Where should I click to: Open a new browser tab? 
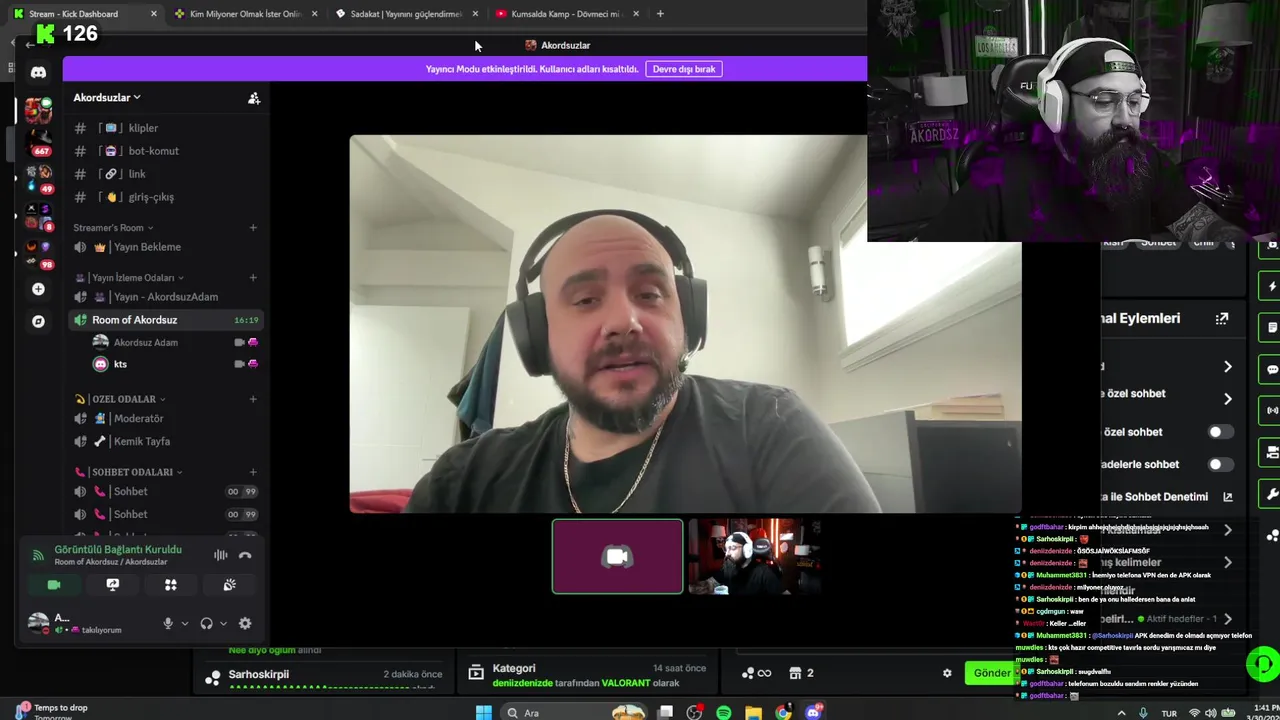(x=660, y=14)
